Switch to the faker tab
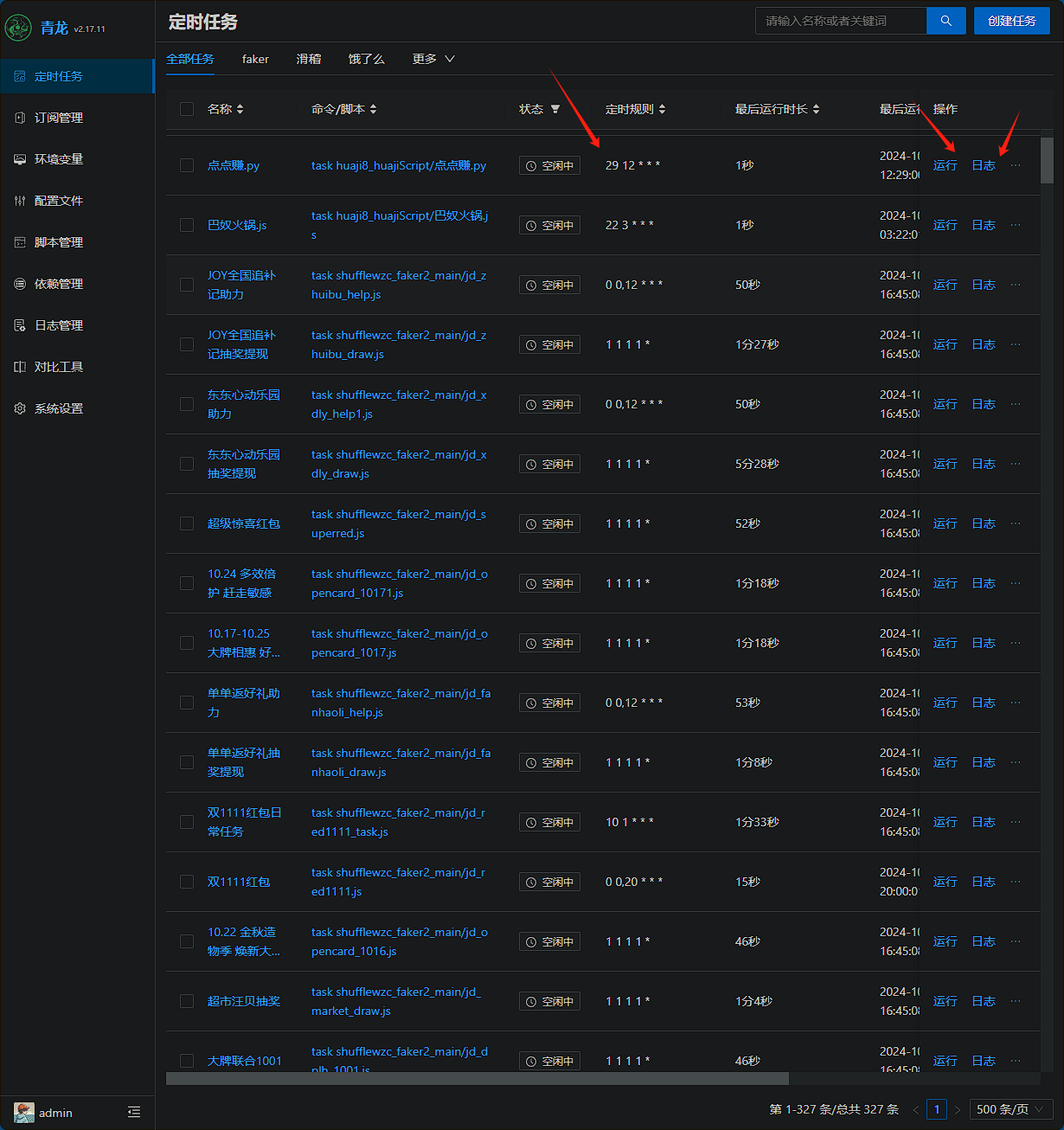Viewport: 1064px width, 1130px height. (255, 59)
